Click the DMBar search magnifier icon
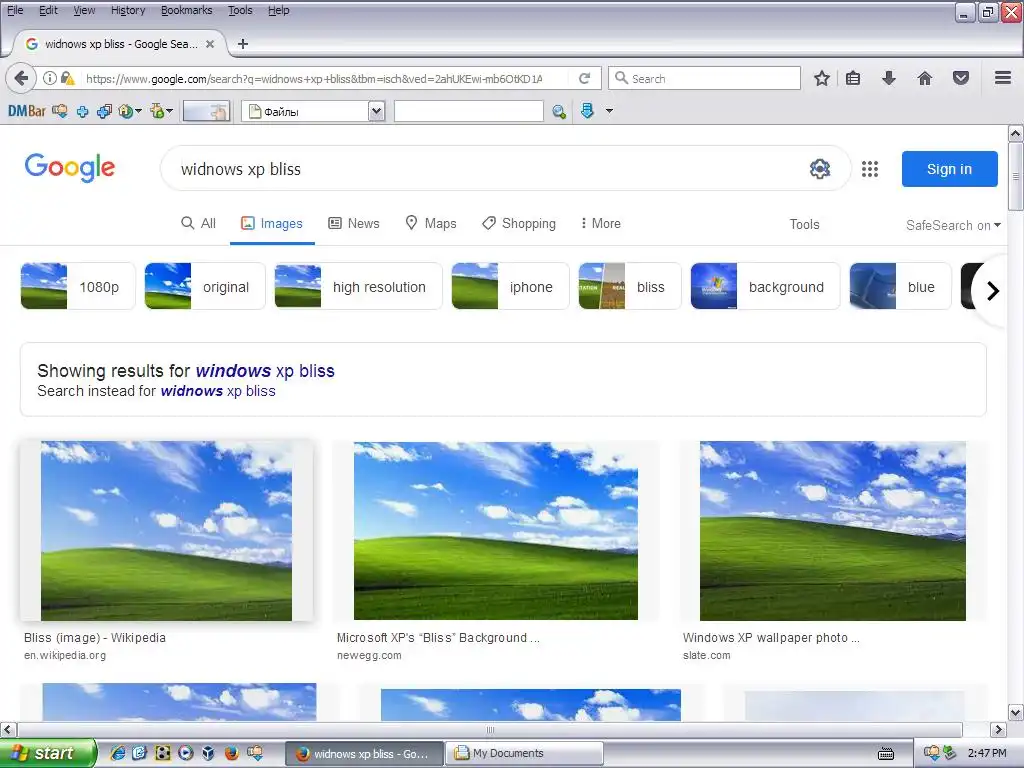 [x=558, y=112]
